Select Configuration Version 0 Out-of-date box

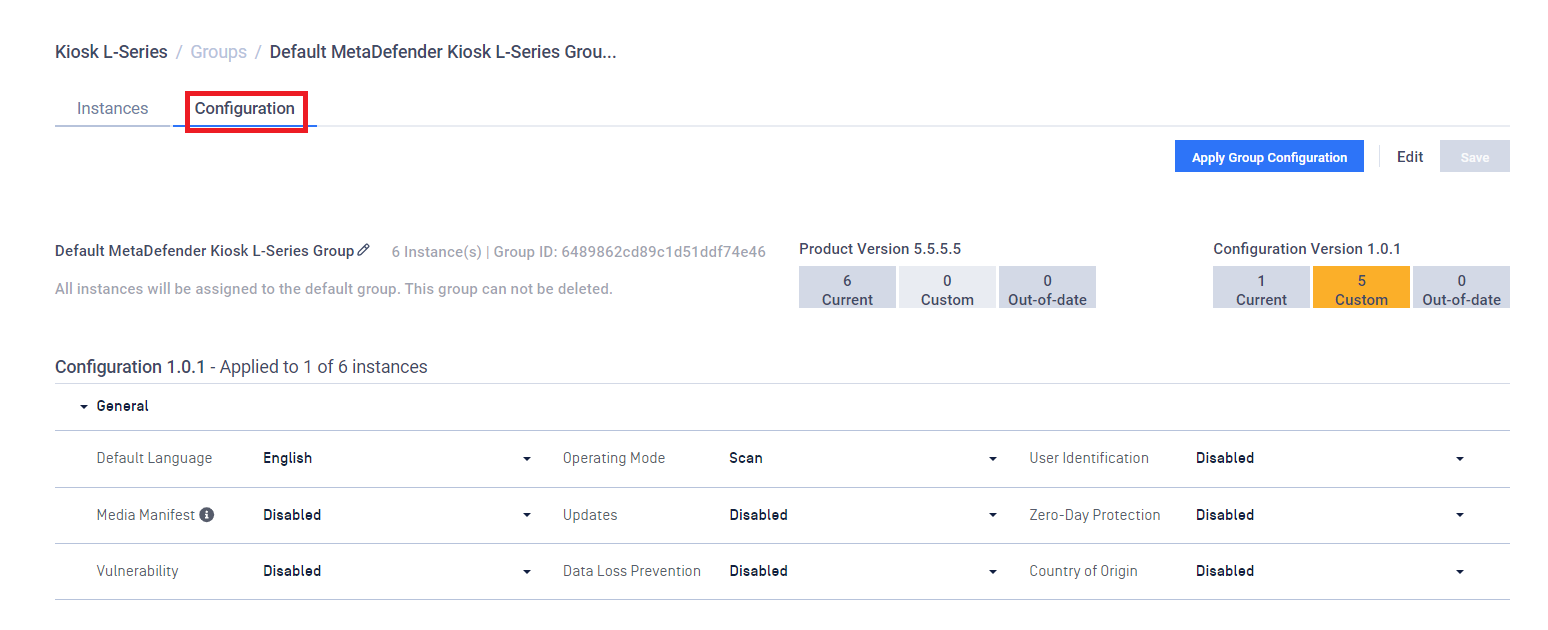(1461, 287)
